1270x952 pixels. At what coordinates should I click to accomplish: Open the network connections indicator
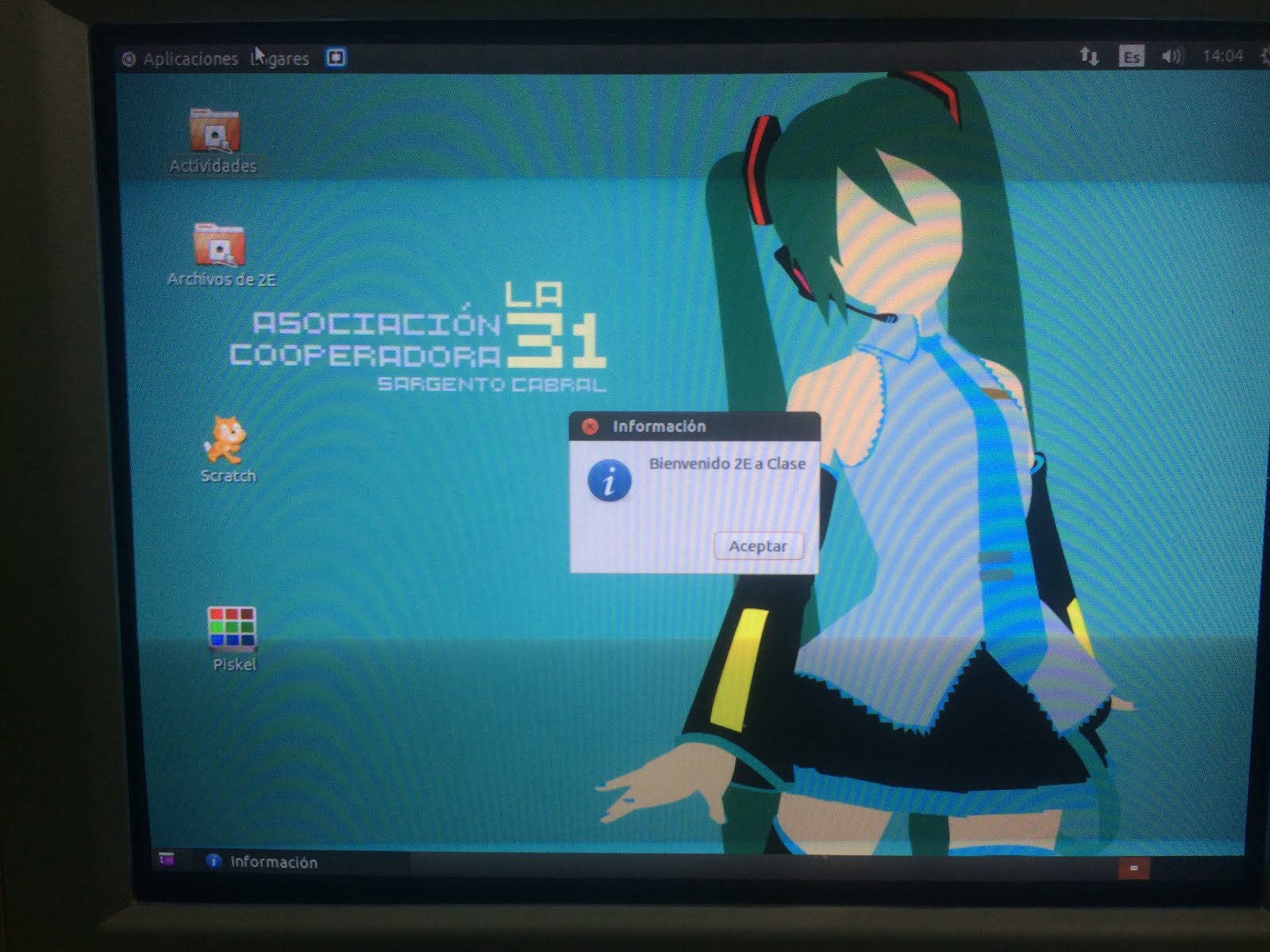click(1089, 56)
